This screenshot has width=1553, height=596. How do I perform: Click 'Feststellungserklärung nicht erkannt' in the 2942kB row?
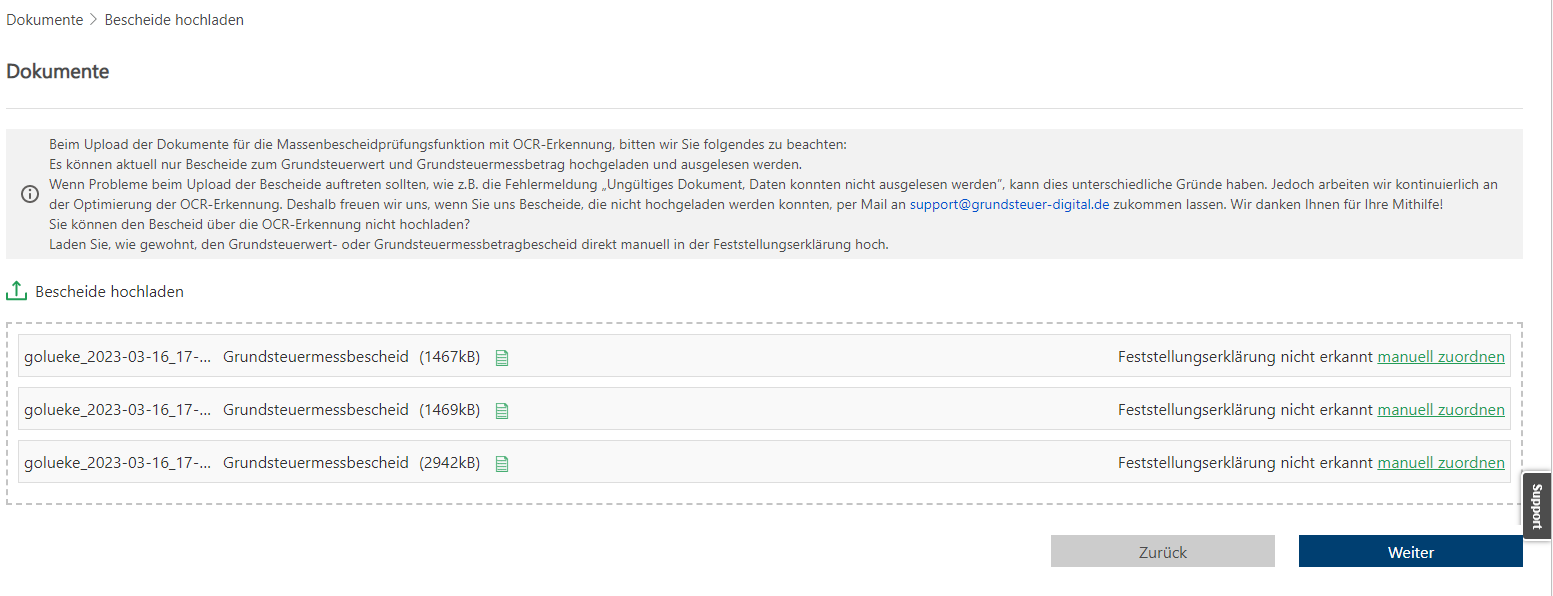[x=1245, y=463]
